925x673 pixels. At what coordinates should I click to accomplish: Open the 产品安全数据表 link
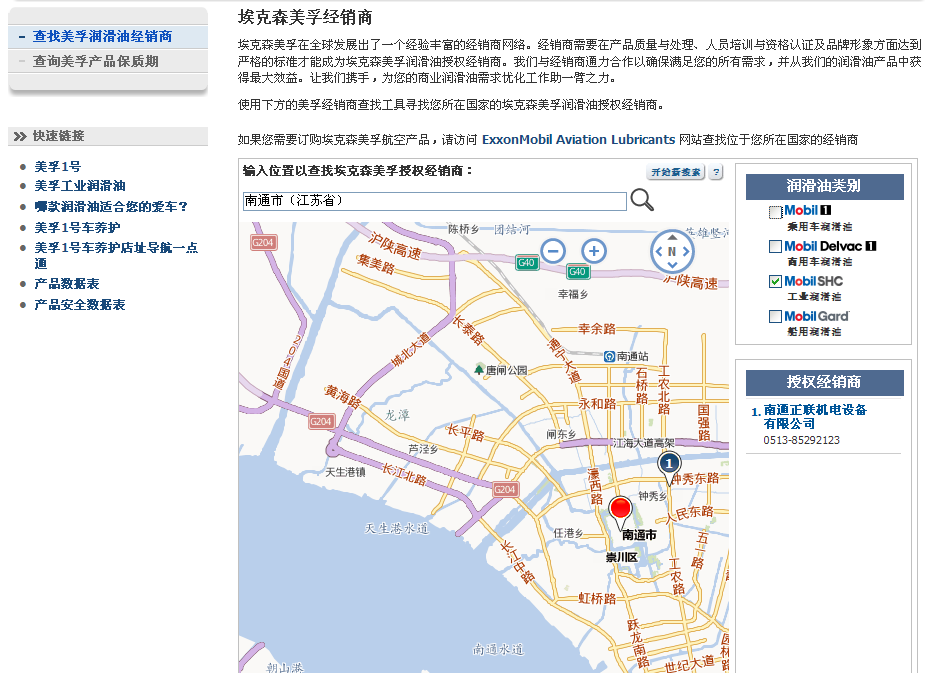(x=80, y=304)
